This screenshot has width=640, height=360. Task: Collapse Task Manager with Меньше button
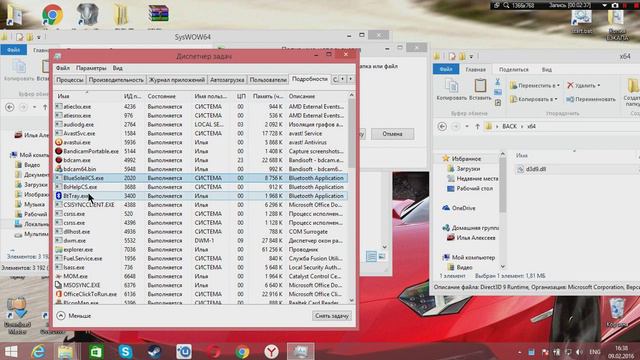74,316
